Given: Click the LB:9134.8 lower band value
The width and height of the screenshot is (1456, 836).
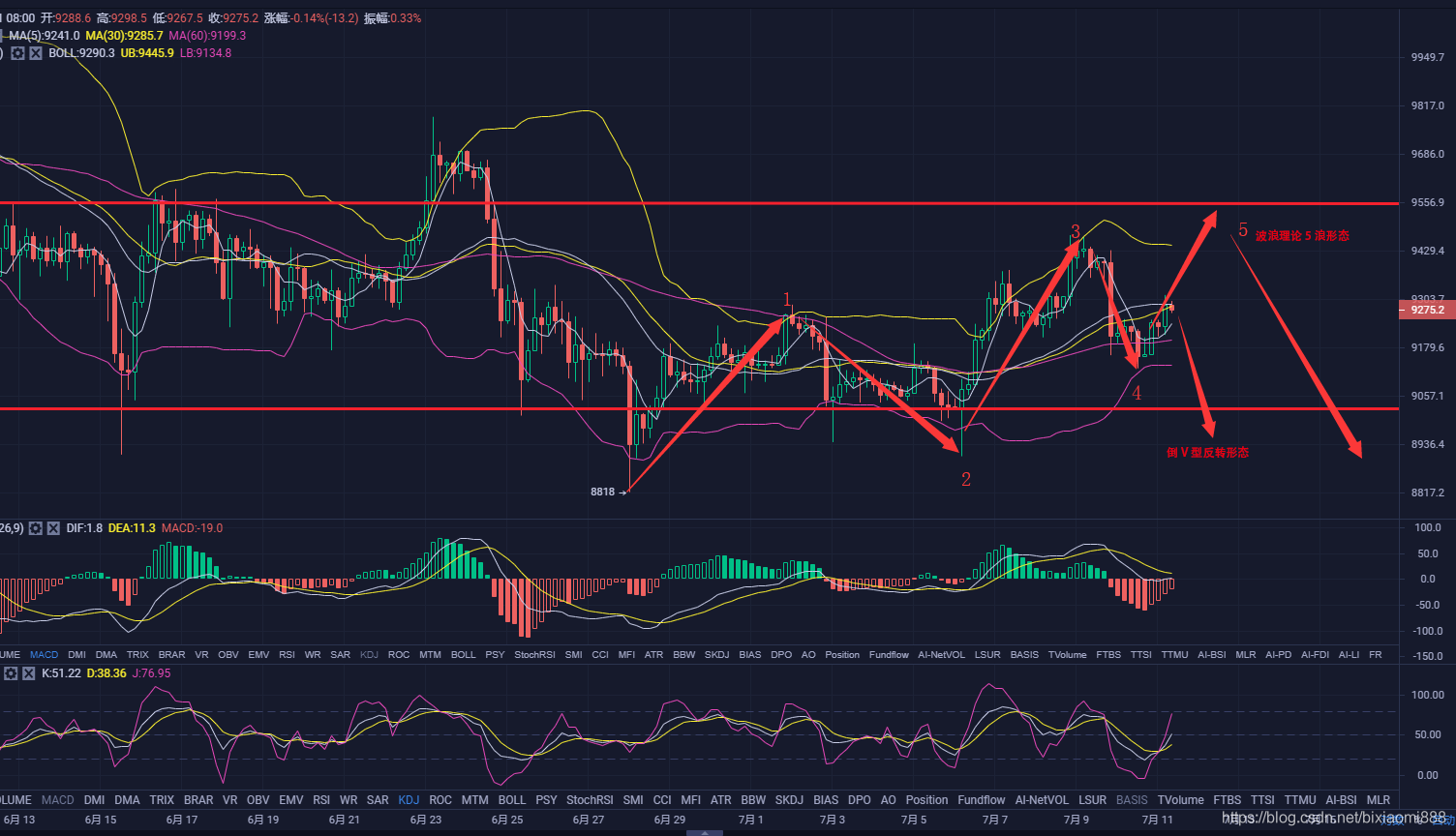Looking at the screenshot, I should (x=205, y=53).
